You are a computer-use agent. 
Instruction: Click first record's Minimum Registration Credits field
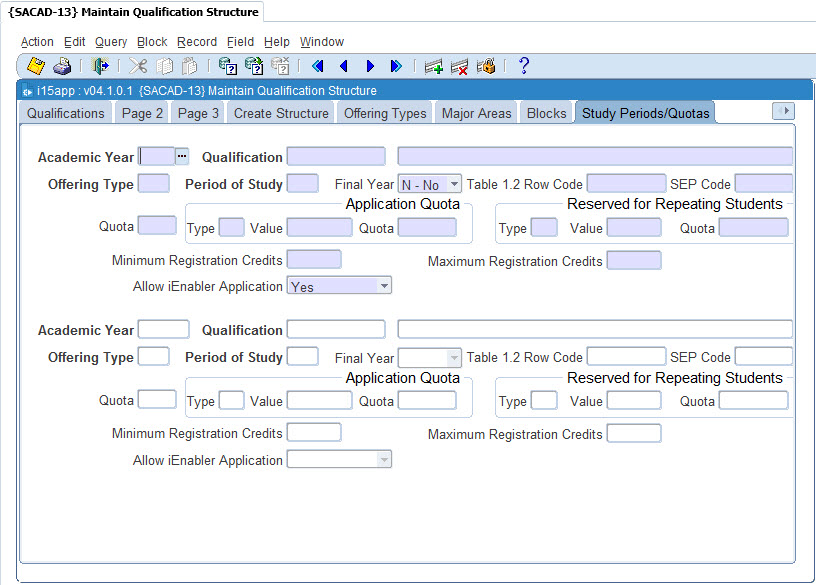coord(314,259)
